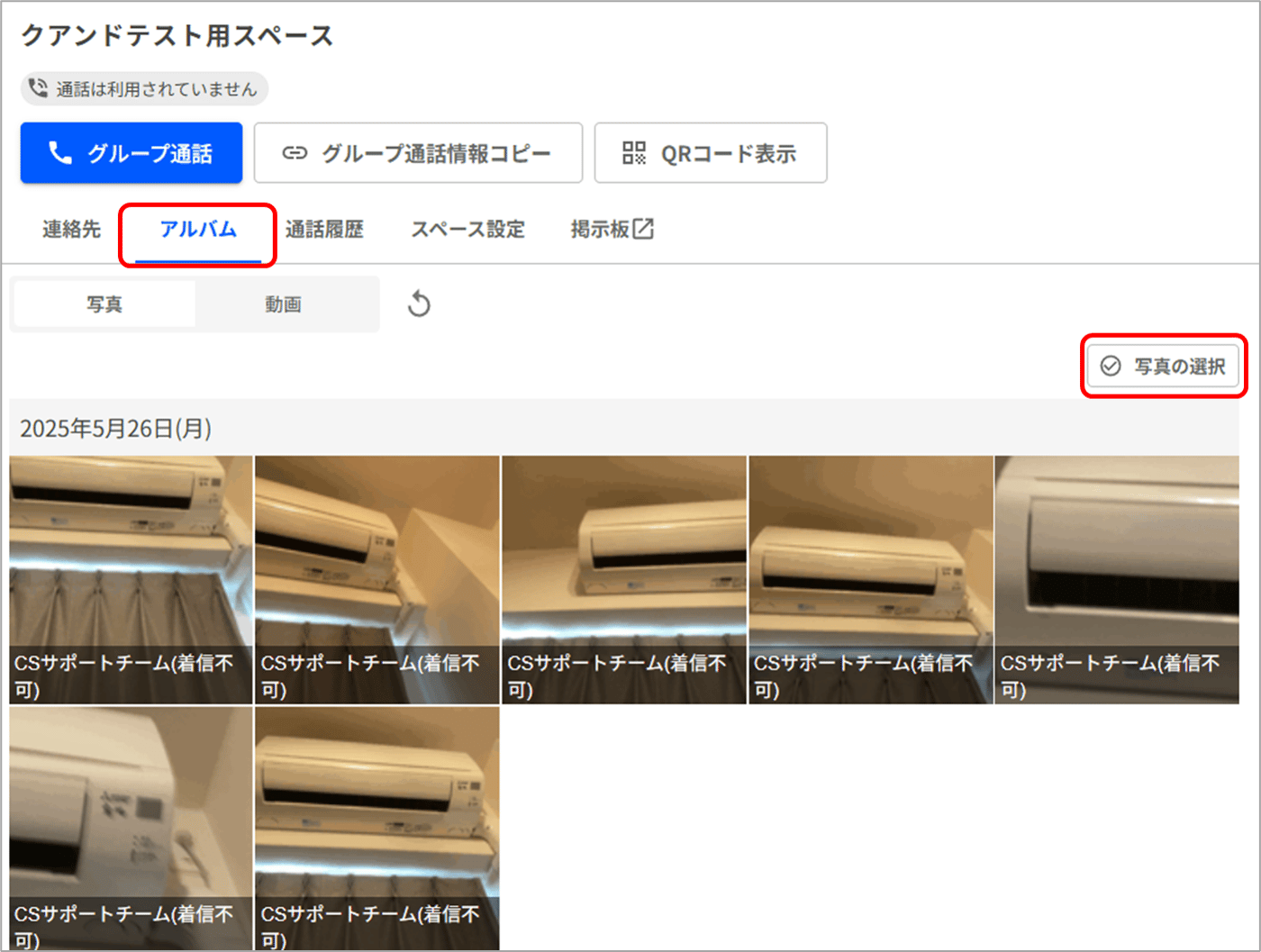1261x952 pixels.
Task: Click the external link icon next to 掲示板
Action: 643,229
